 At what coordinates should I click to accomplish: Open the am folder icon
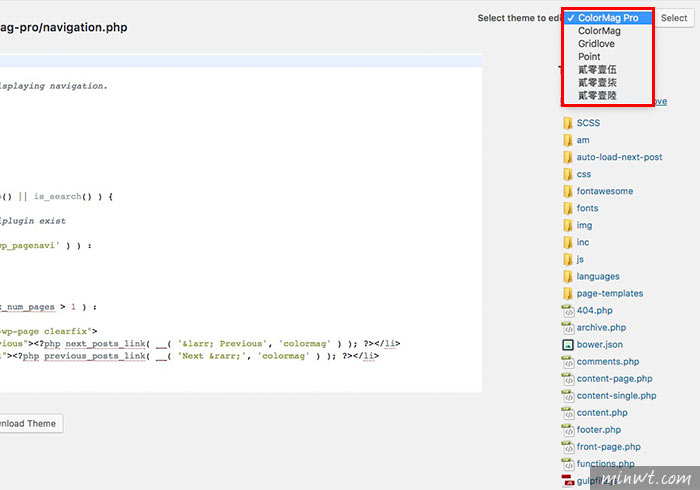point(567,140)
